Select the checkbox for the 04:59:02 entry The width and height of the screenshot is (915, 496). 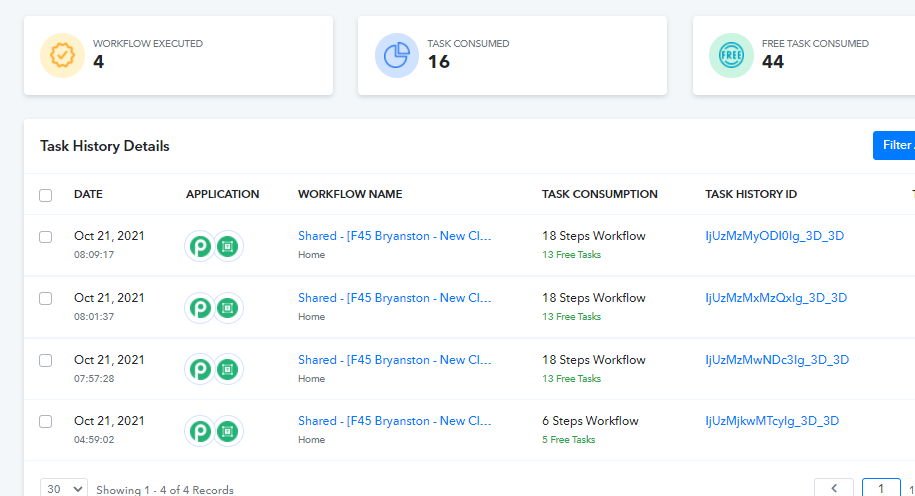tap(46, 421)
